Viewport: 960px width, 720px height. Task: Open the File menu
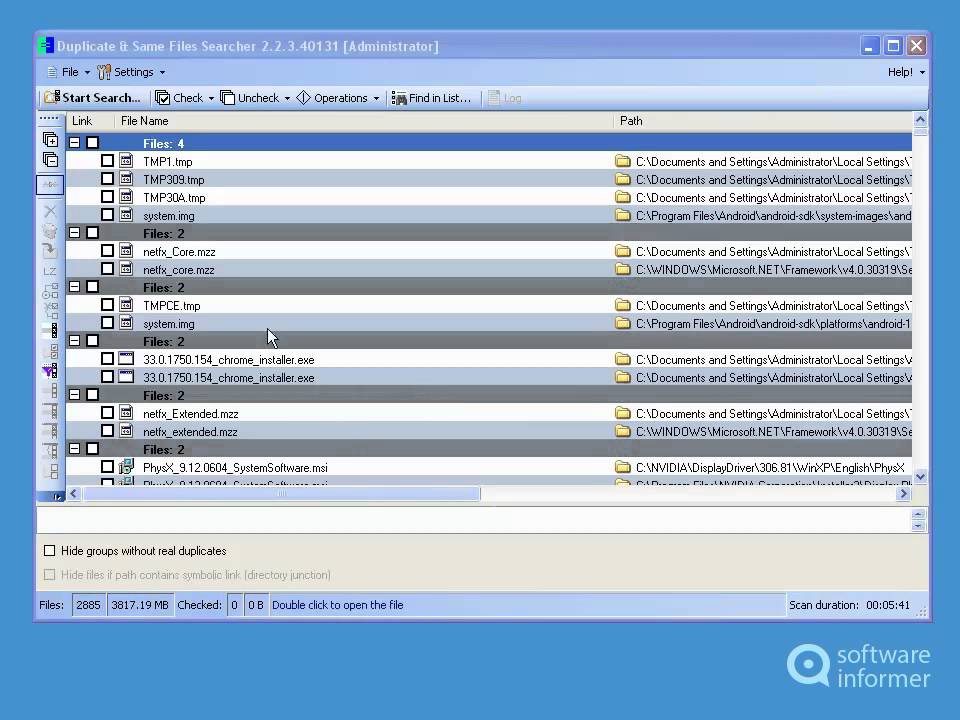click(x=69, y=72)
